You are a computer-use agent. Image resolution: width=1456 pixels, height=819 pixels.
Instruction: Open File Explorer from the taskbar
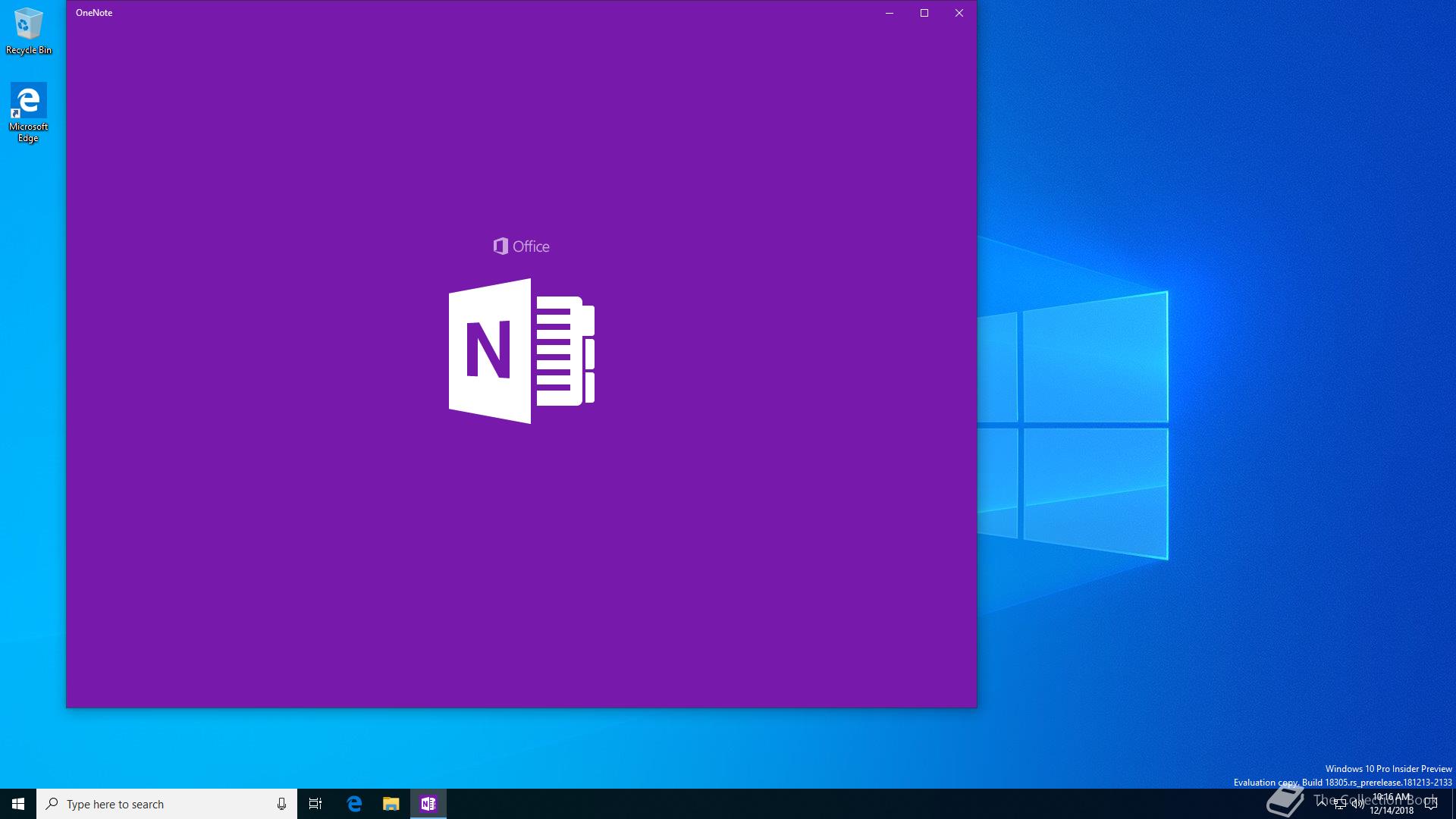(391, 804)
